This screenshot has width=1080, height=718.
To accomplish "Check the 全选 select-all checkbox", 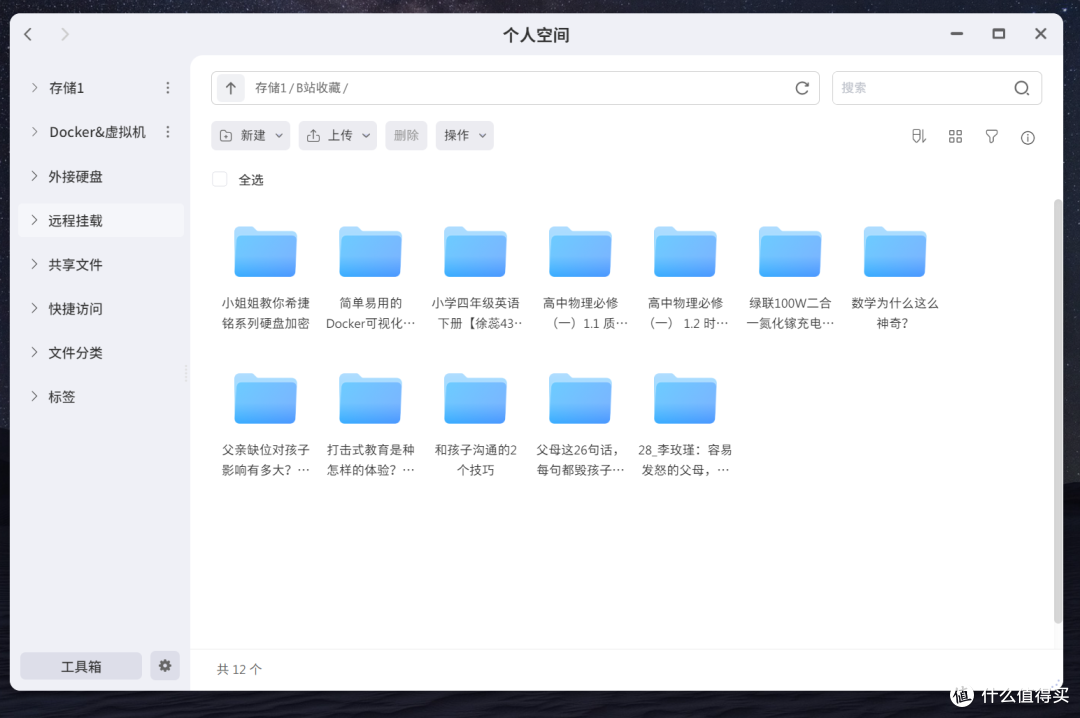I will [x=220, y=180].
